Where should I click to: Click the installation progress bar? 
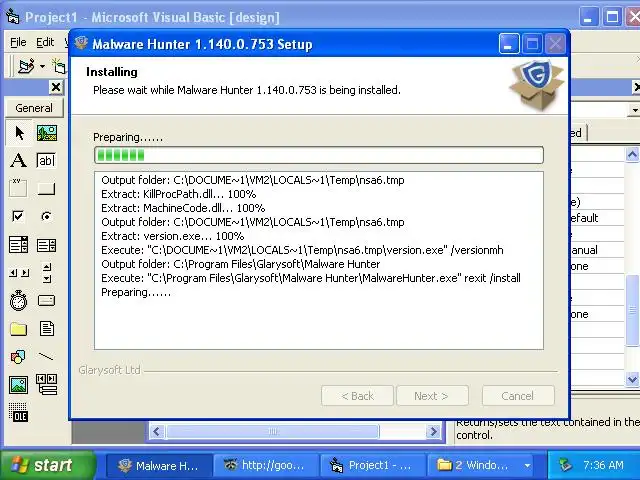click(x=319, y=155)
